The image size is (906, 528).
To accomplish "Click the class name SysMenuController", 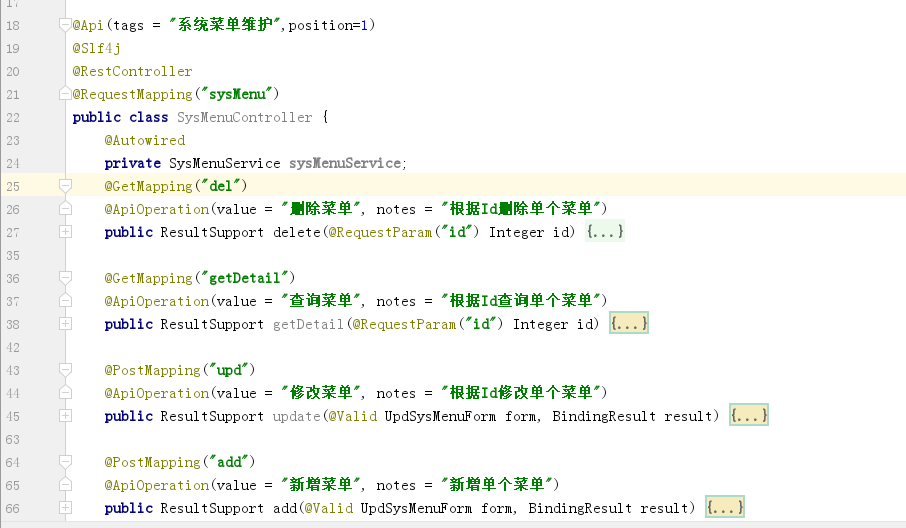I will coord(244,117).
